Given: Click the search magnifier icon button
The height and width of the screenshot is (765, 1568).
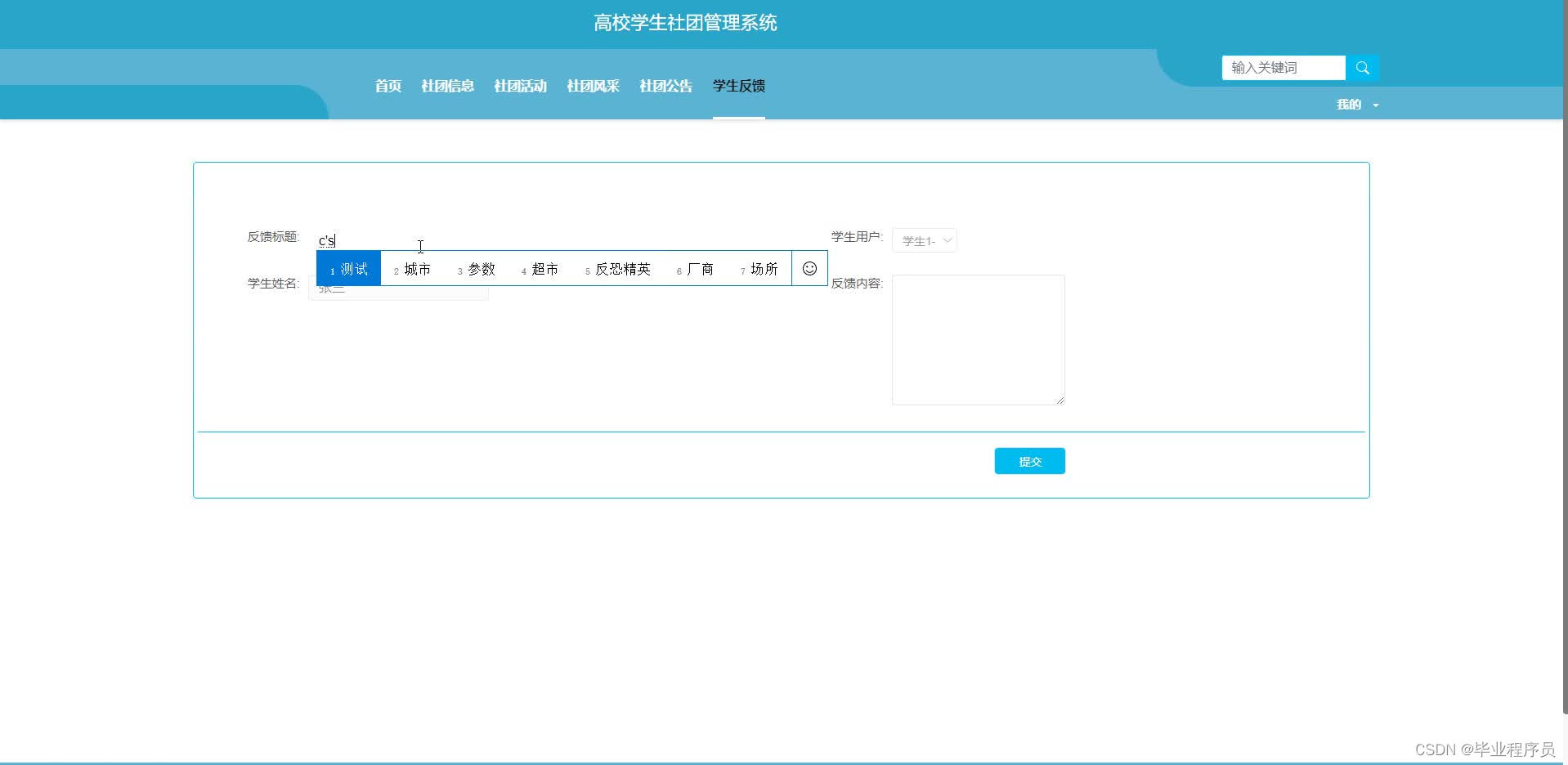Looking at the screenshot, I should (x=1362, y=68).
